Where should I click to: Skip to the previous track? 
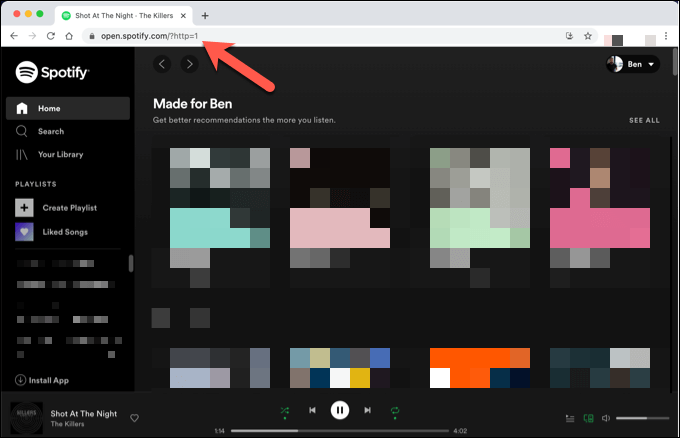click(x=312, y=410)
